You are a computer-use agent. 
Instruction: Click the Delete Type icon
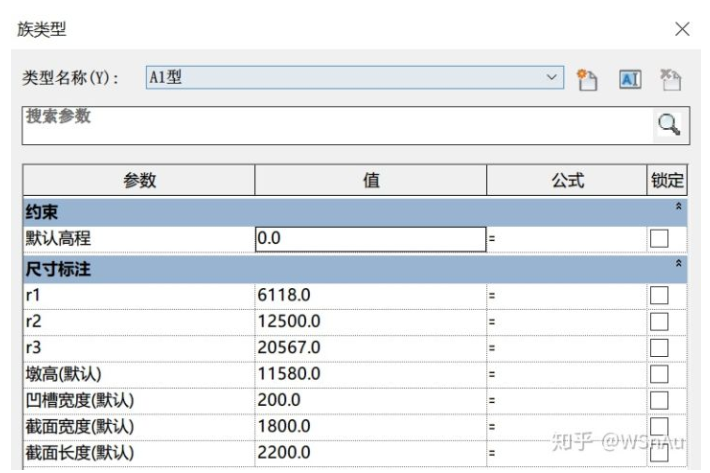670,80
